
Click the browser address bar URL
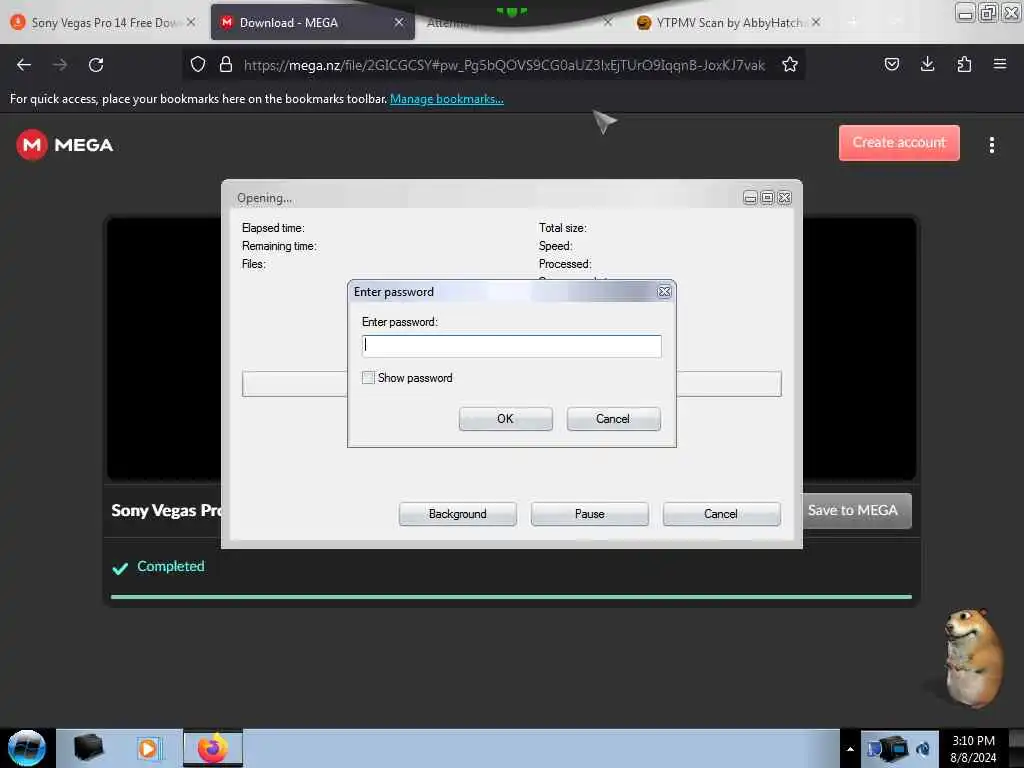pos(504,65)
